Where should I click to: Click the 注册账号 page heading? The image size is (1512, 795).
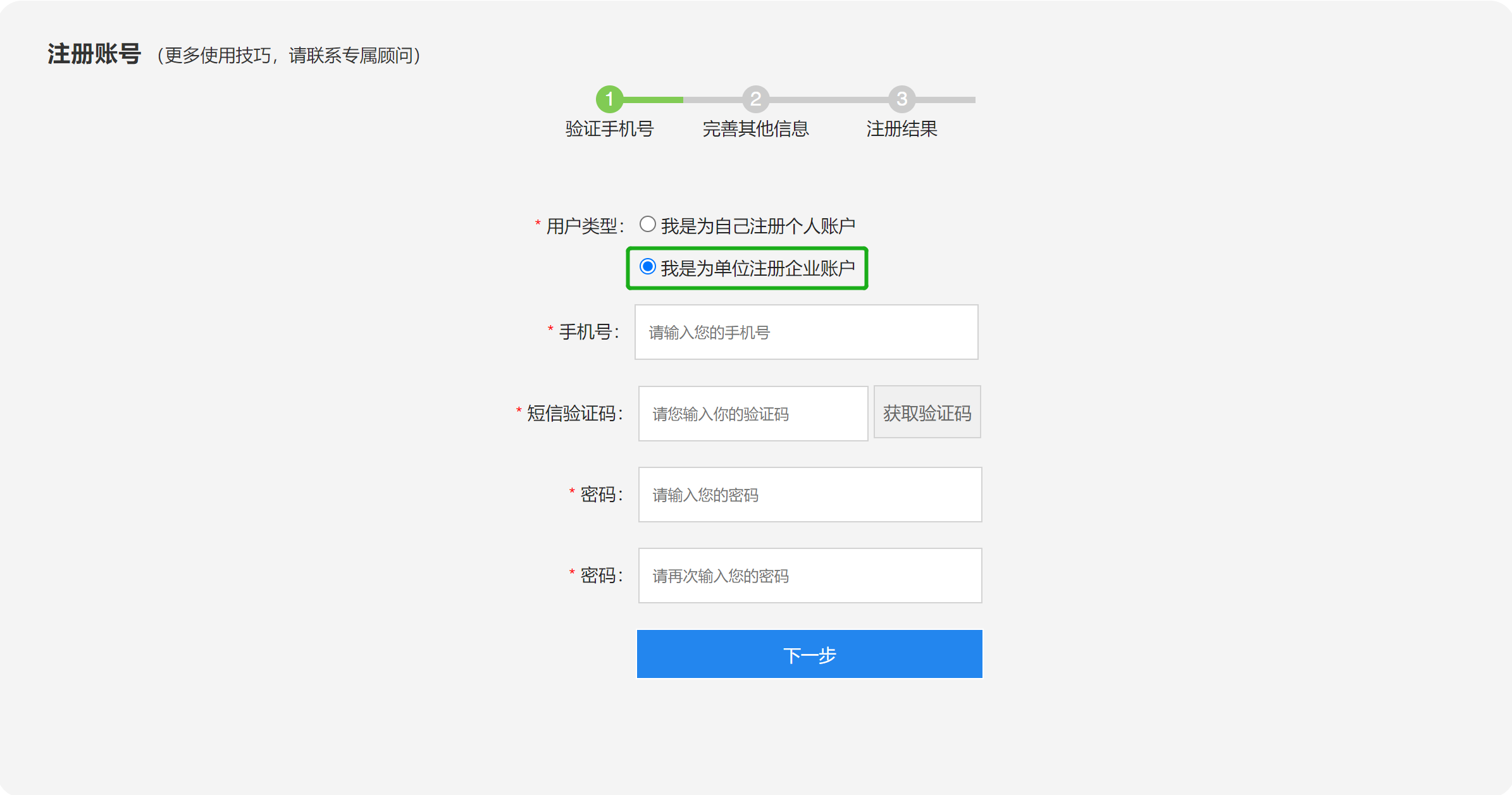tap(94, 54)
